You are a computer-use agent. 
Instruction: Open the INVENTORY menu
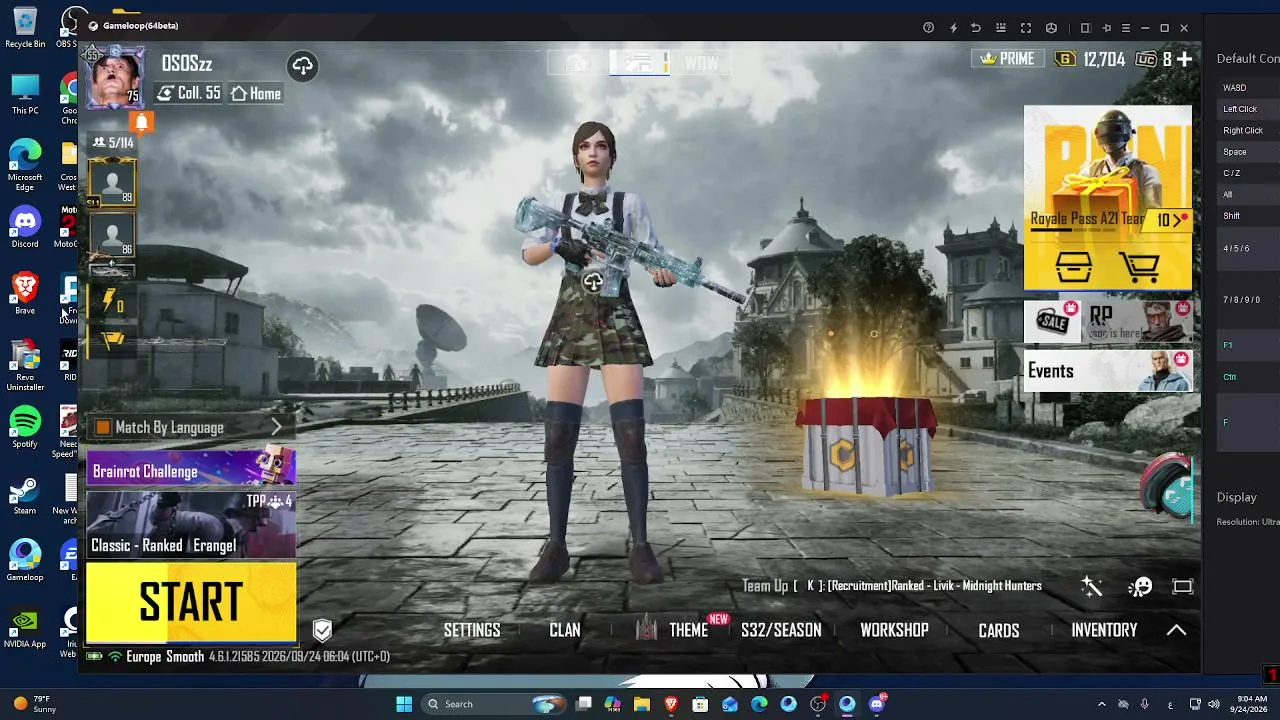(1104, 630)
